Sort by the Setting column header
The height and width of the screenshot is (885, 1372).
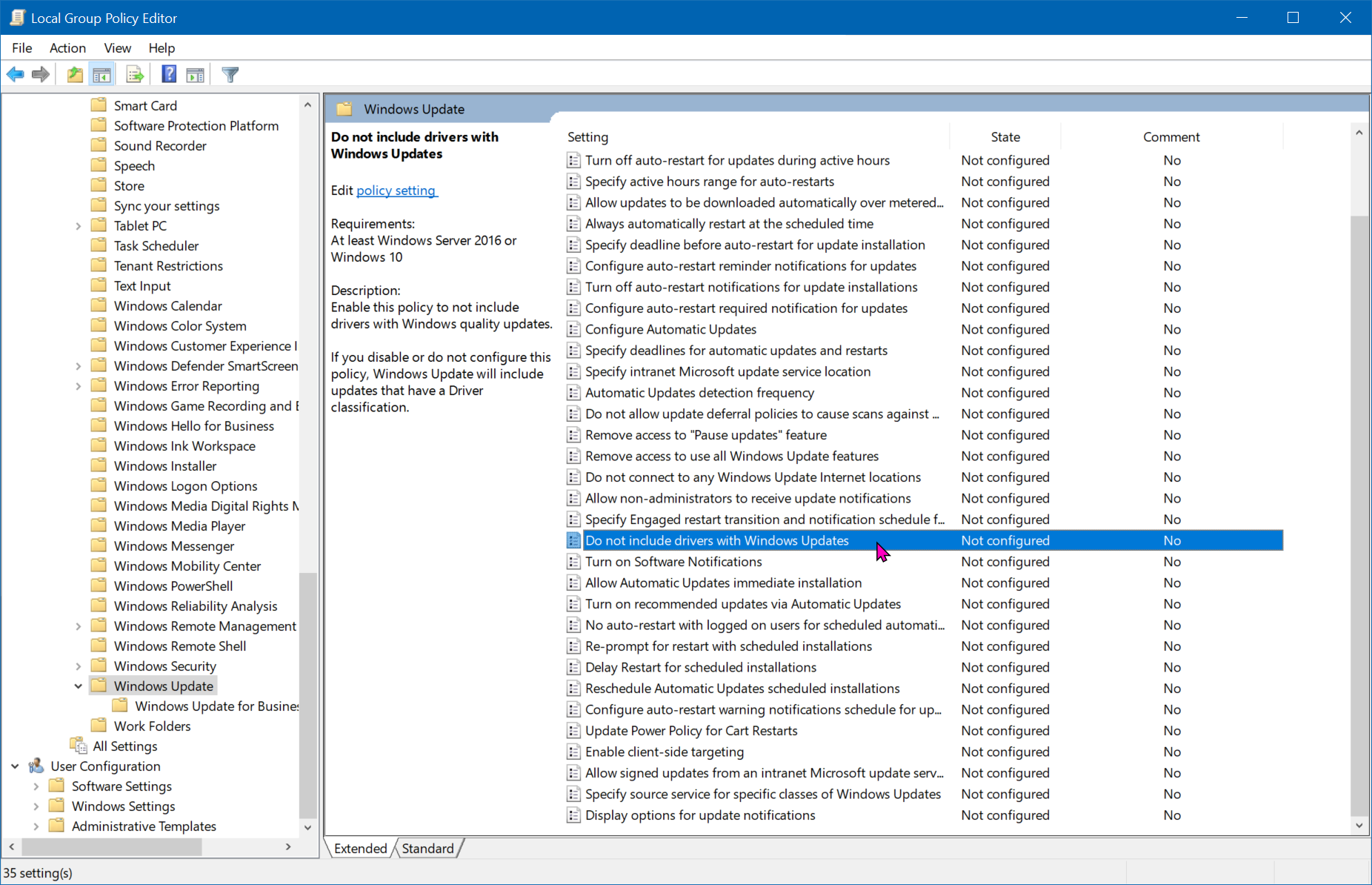pyautogui.click(x=756, y=136)
